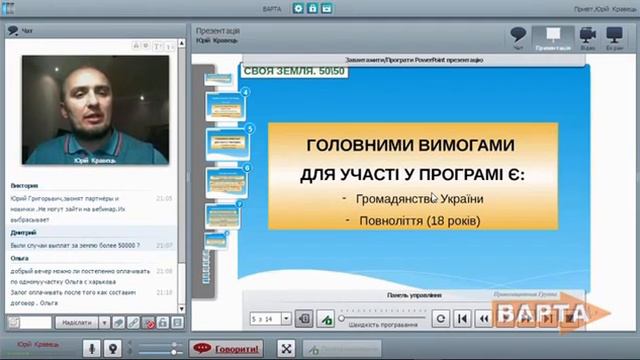Click the sender name Виктория in chat
Viewport: 640px width, 360px height.
24,185
